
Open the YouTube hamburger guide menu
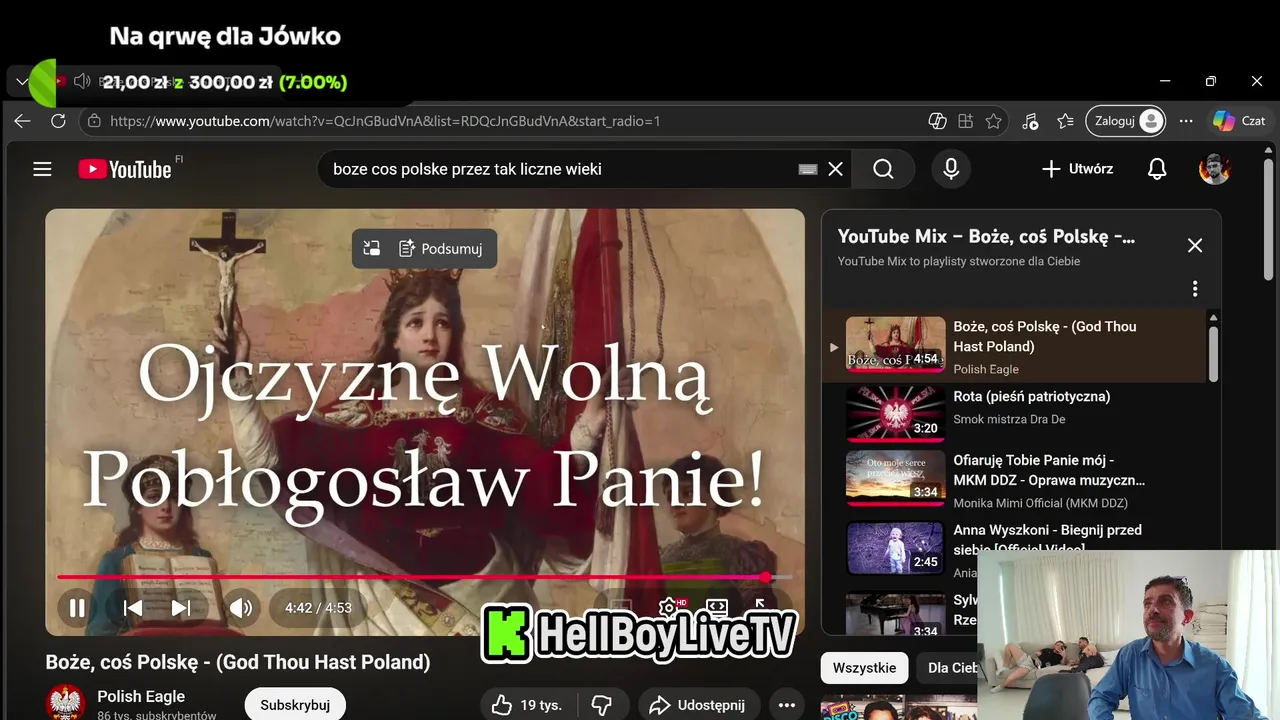[42, 169]
